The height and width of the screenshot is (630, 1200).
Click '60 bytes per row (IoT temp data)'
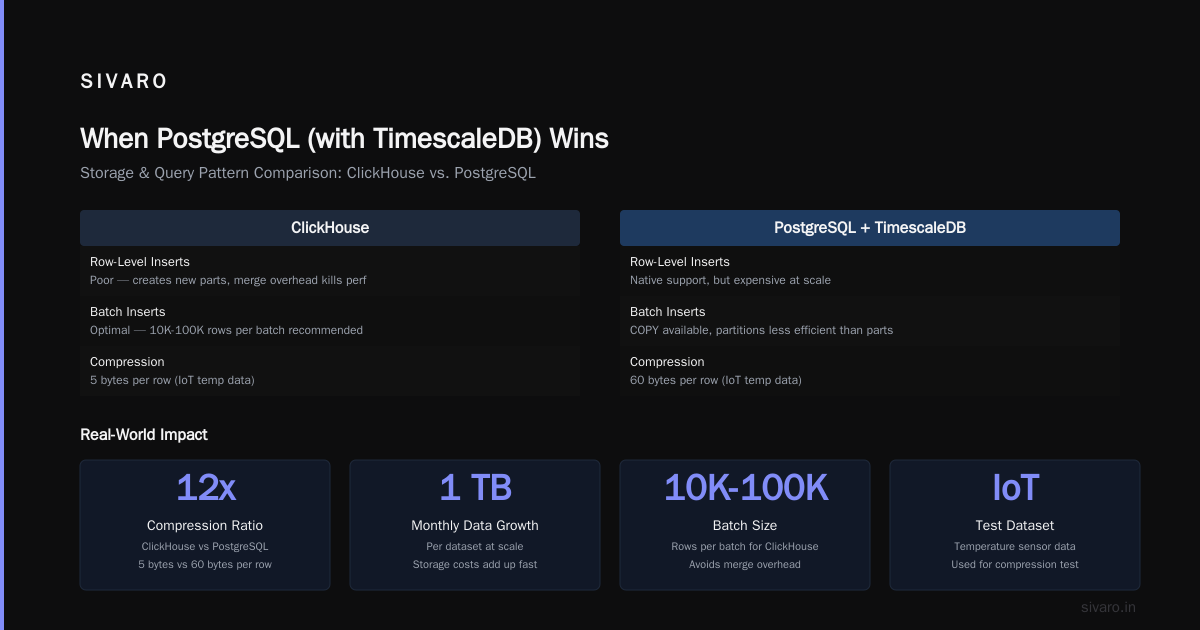point(716,380)
